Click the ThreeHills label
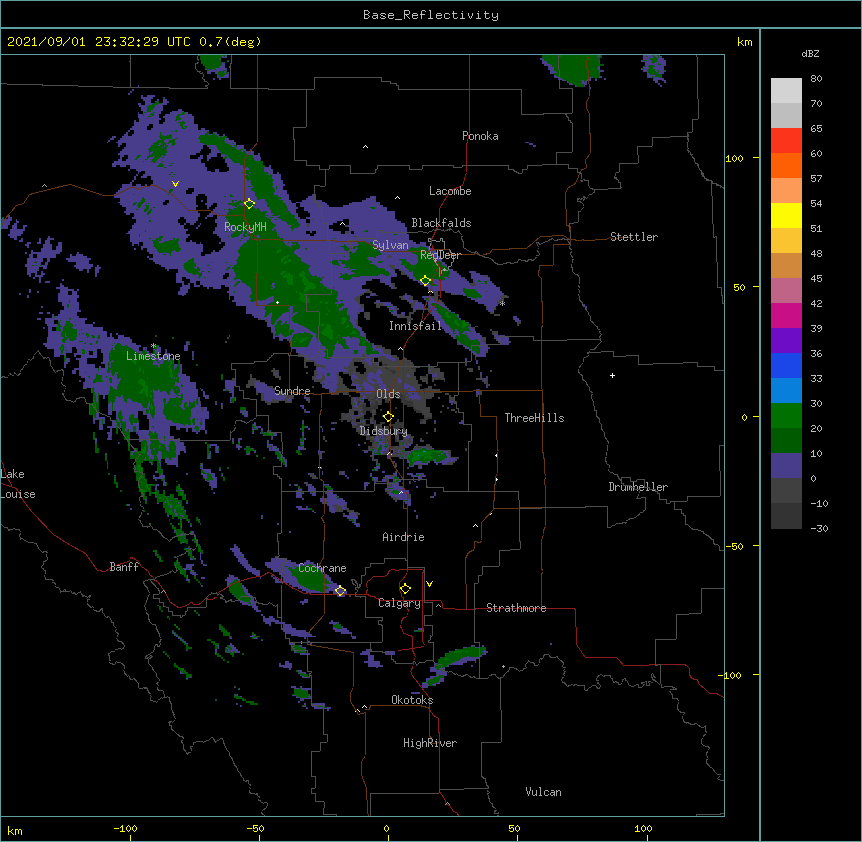Screen dimensions: 862x842 (x=534, y=418)
